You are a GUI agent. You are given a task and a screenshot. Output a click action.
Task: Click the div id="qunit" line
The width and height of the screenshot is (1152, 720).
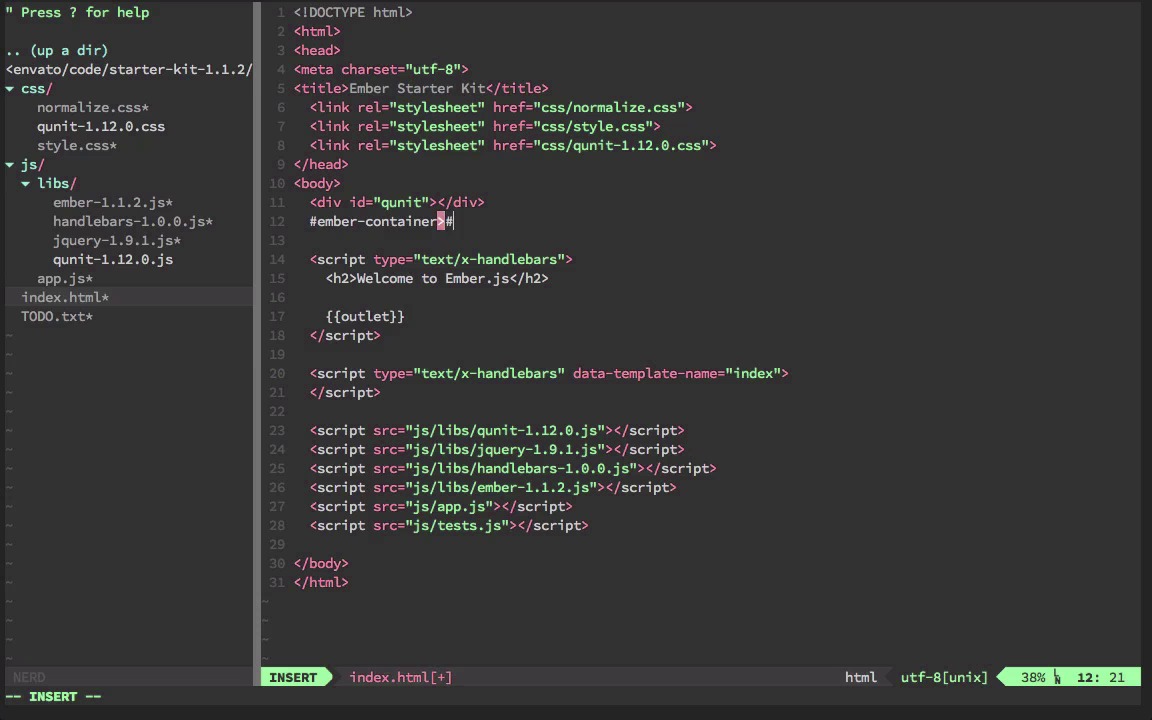click(397, 203)
